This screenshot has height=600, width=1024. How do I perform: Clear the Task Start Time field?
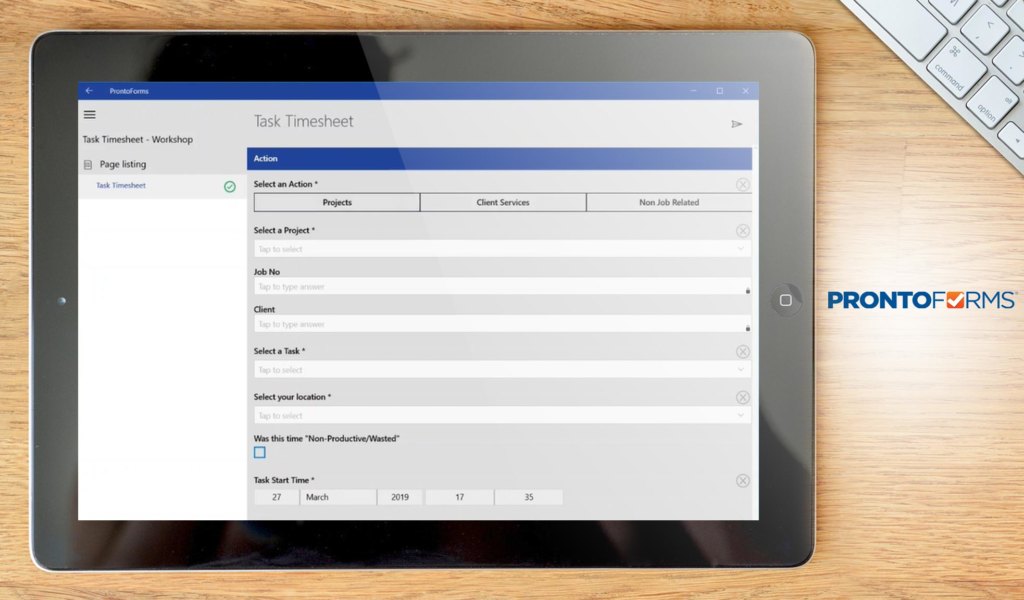tap(743, 480)
